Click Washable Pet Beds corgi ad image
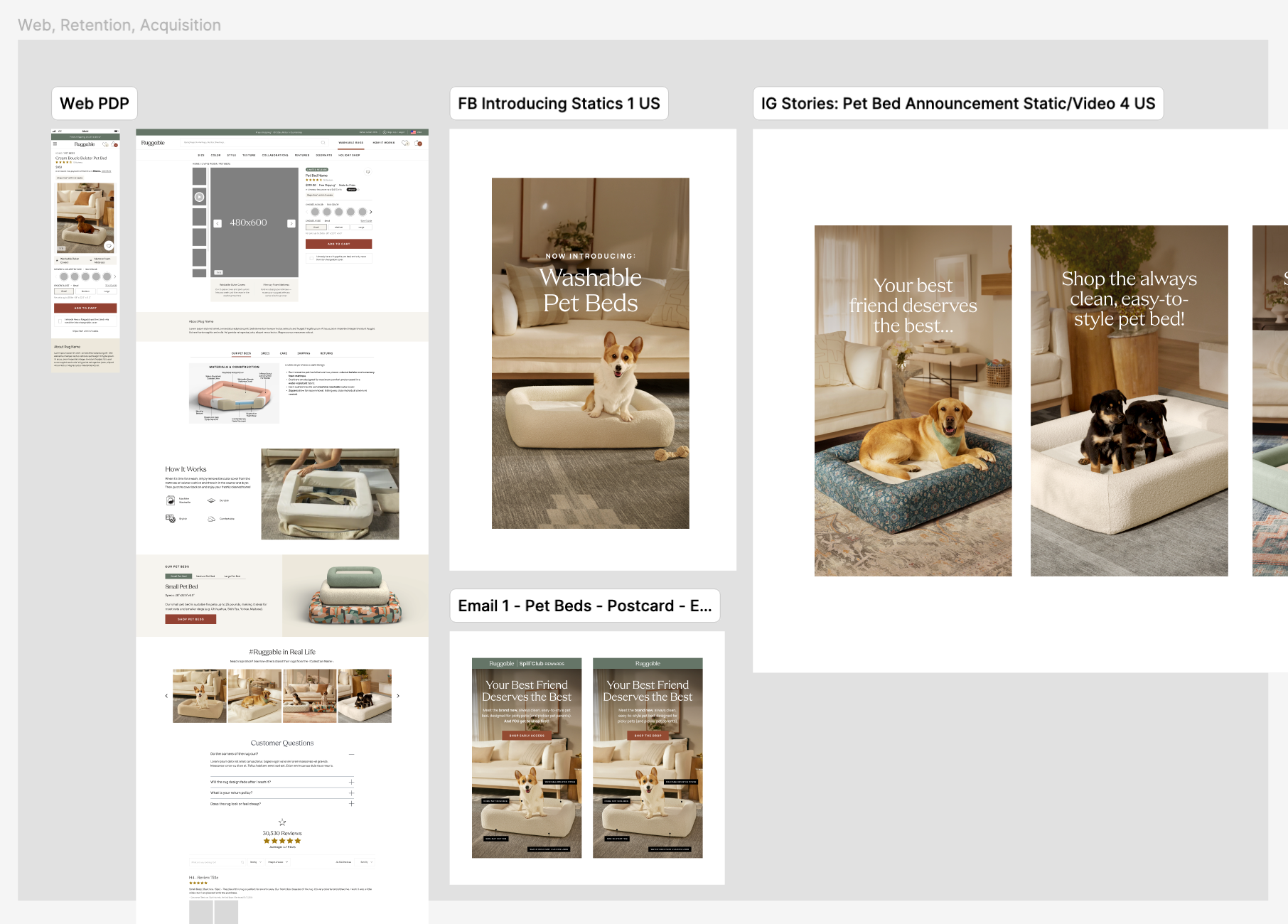Screen dimensions: 1288x924 click(x=591, y=353)
